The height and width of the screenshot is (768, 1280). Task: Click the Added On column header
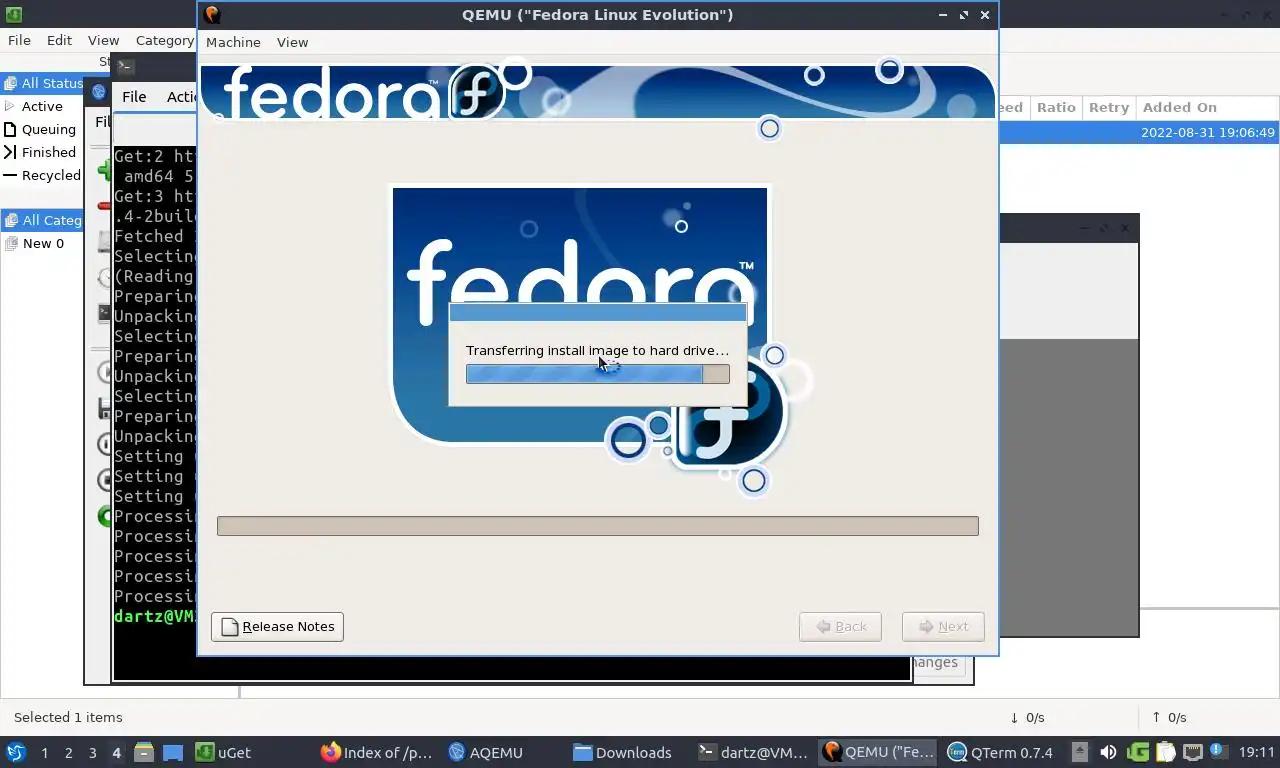point(1207,107)
